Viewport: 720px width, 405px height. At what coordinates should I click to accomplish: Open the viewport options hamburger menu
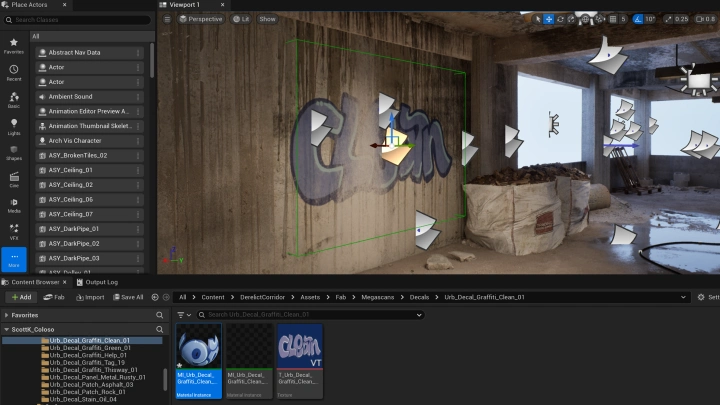[167, 19]
